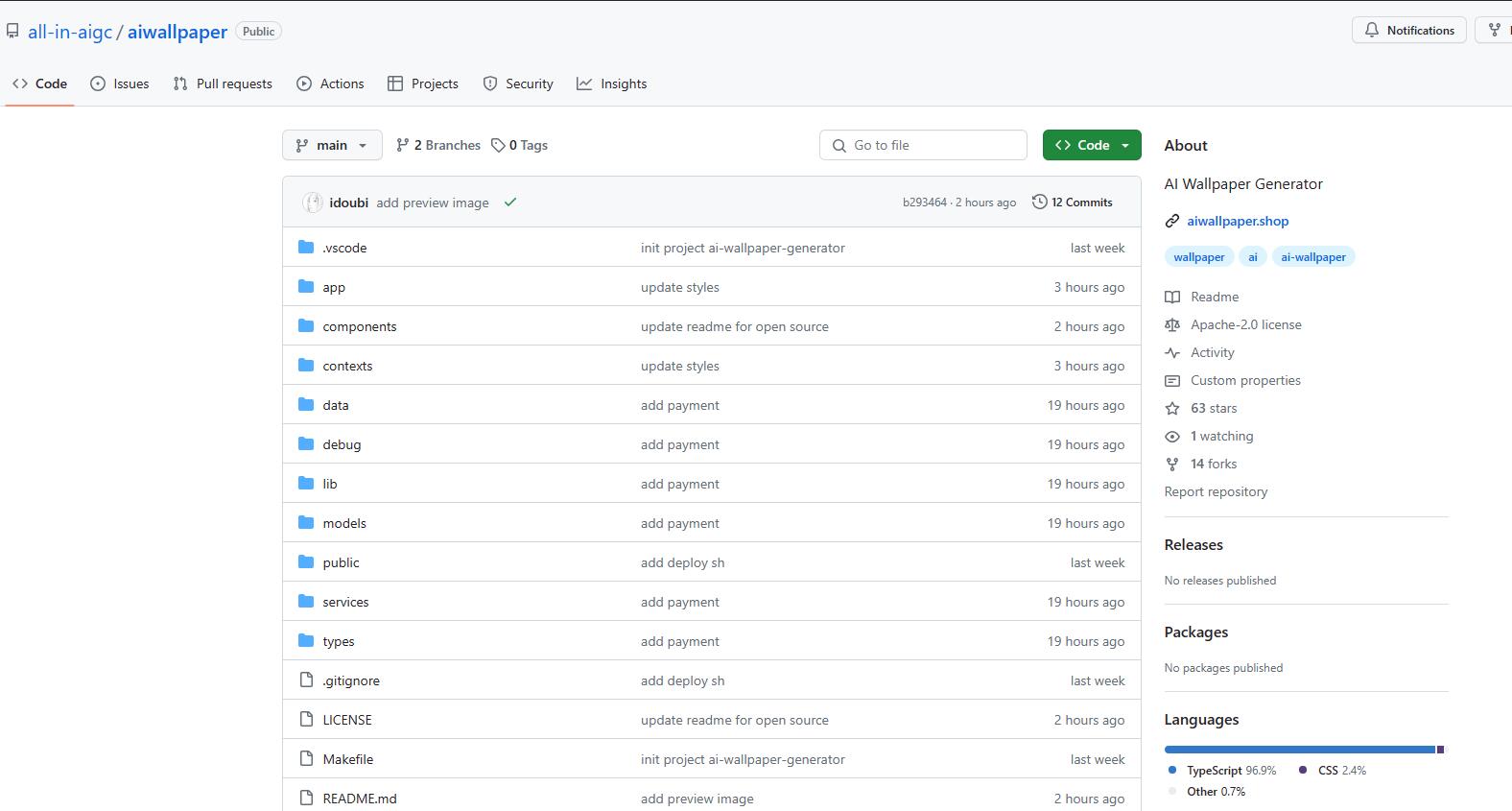Click 'update readme for open source' on LICENSE row
This screenshot has width=1512, height=811.
pyautogui.click(x=735, y=720)
